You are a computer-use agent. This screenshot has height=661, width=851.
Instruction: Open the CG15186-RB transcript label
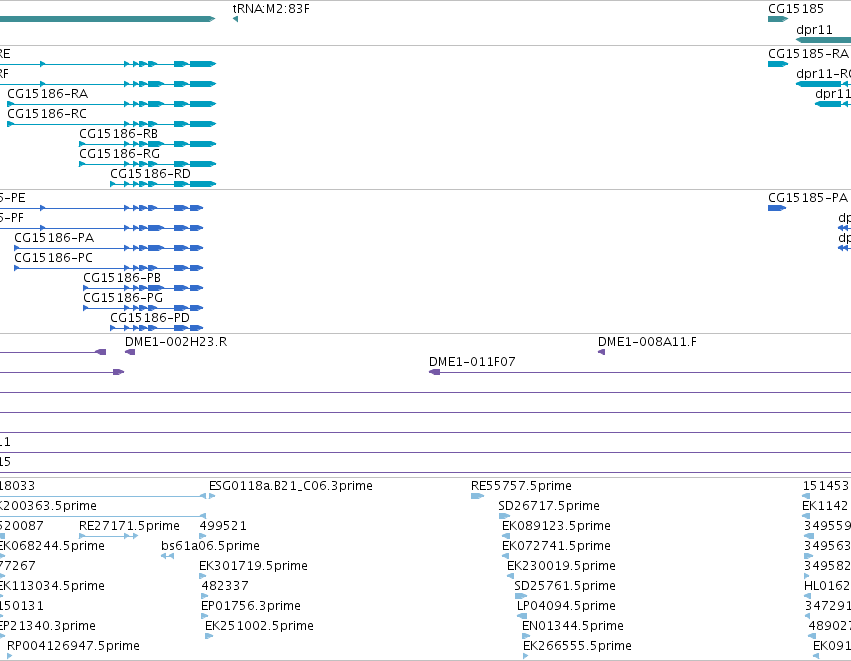click(118, 134)
